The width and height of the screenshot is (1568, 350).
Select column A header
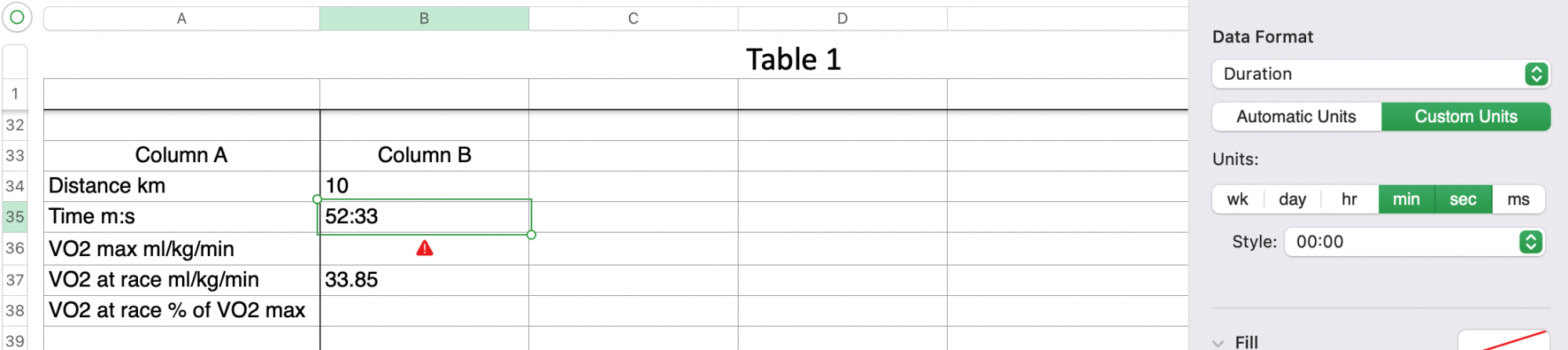coord(181,18)
